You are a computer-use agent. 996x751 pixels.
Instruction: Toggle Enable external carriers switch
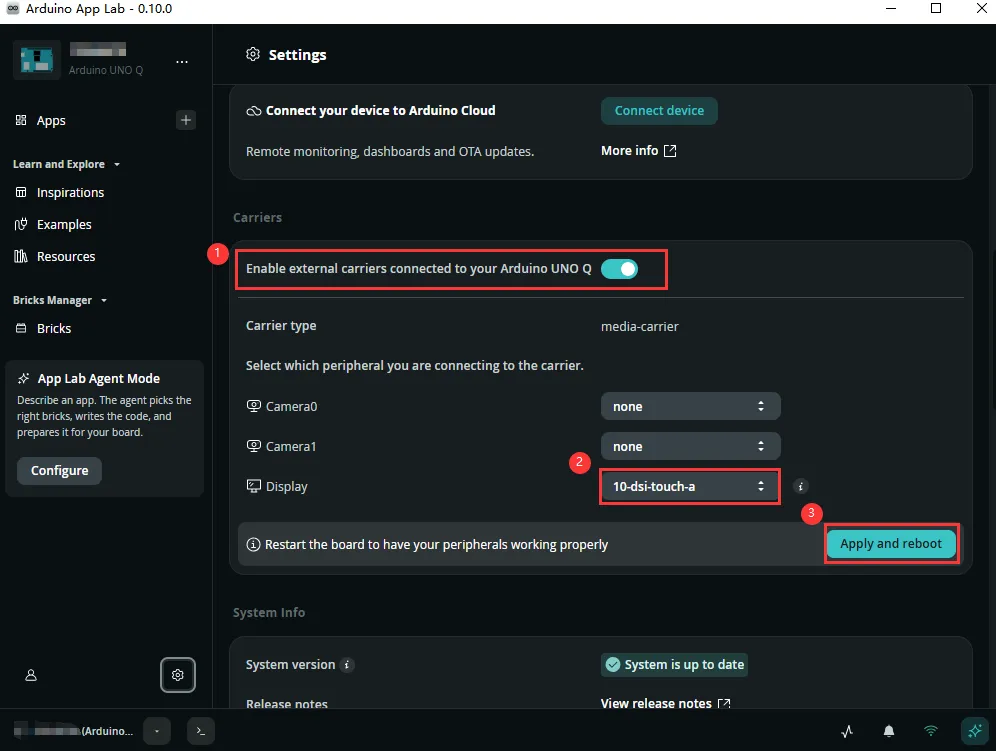pos(619,269)
